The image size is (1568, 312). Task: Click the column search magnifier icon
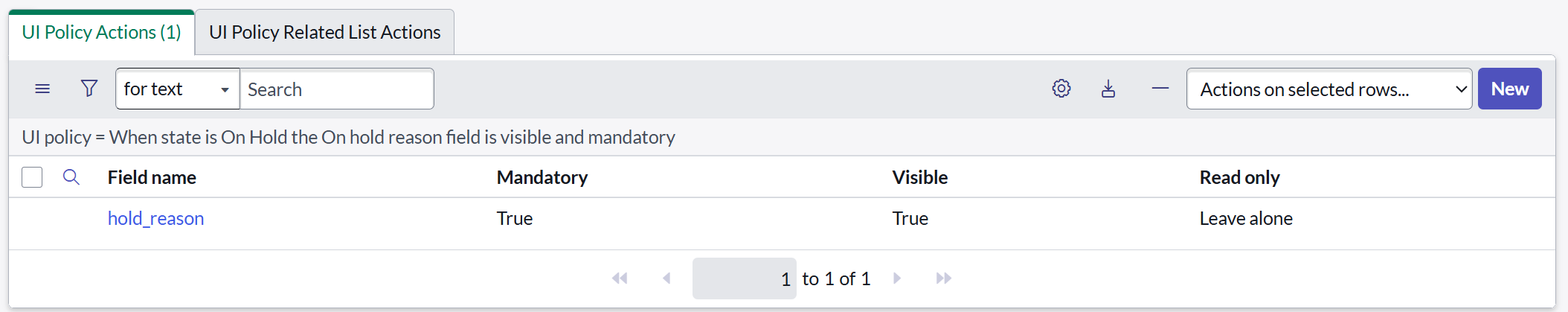pyautogui.click(x=71, y=177)
